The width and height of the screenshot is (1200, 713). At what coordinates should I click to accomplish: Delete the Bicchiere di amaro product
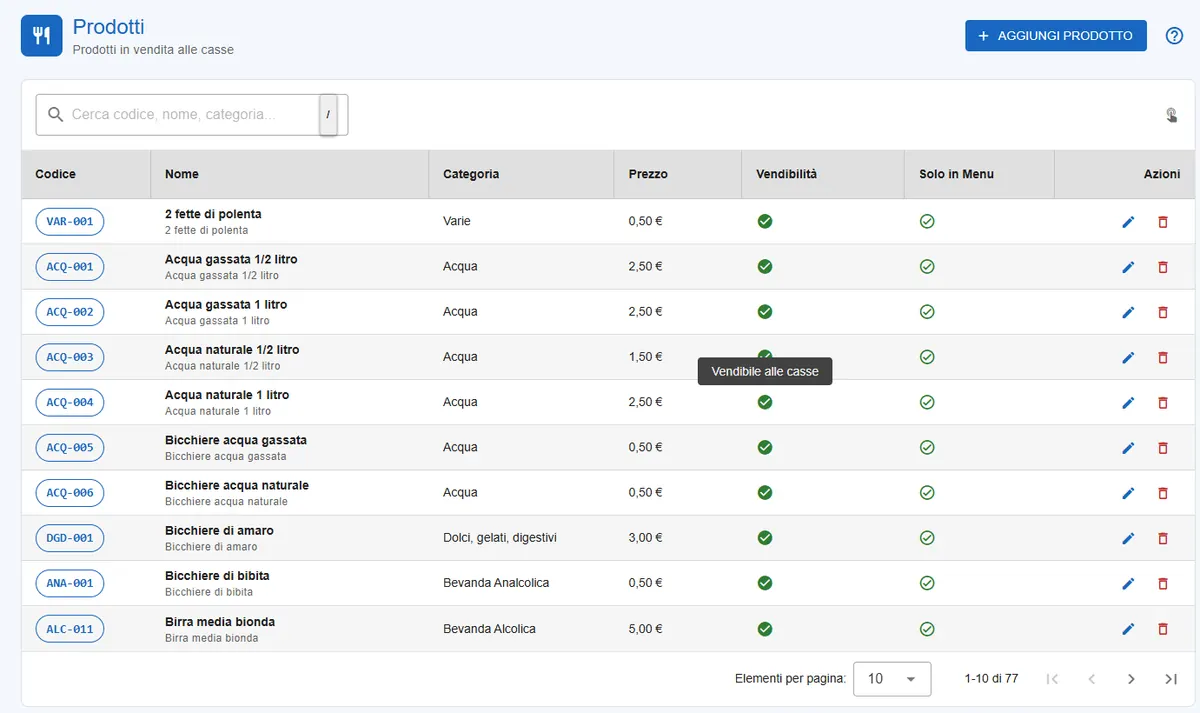click(1162, 538)
